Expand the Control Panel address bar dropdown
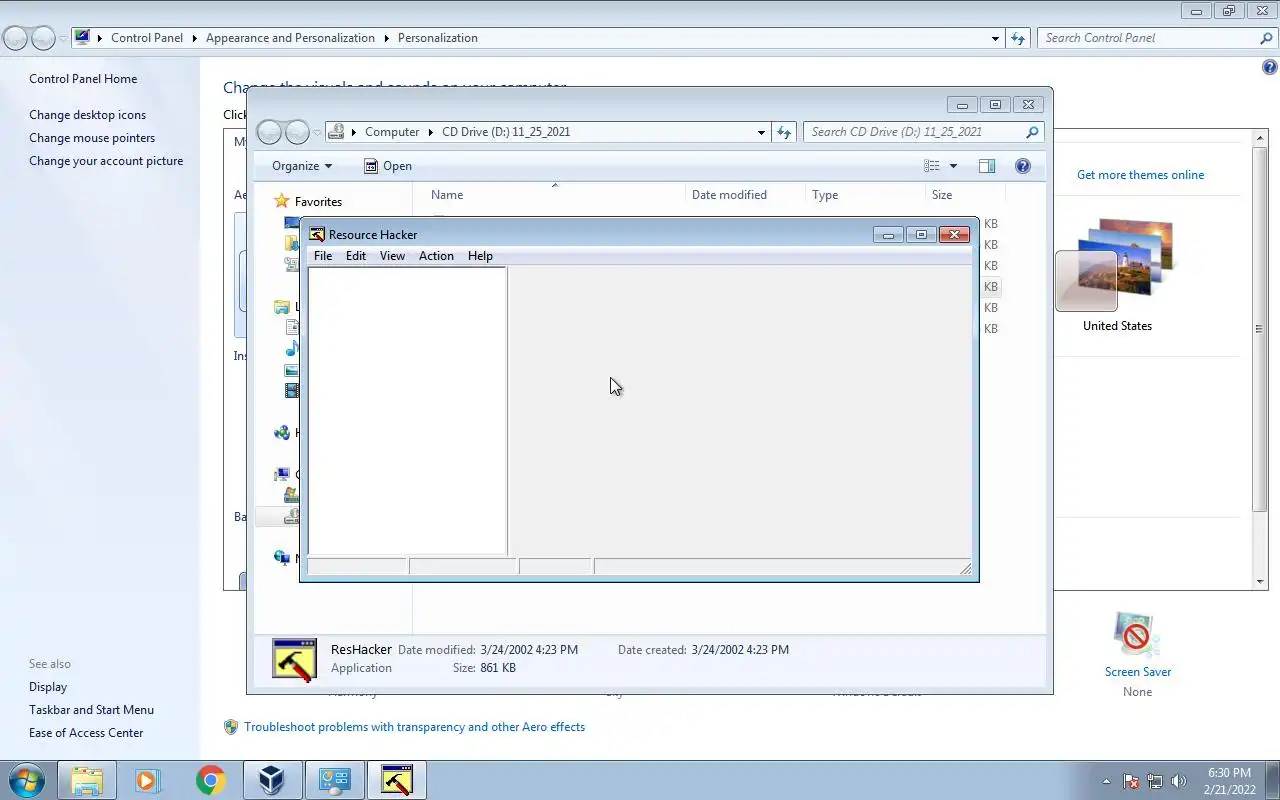 tap(995, 38)
